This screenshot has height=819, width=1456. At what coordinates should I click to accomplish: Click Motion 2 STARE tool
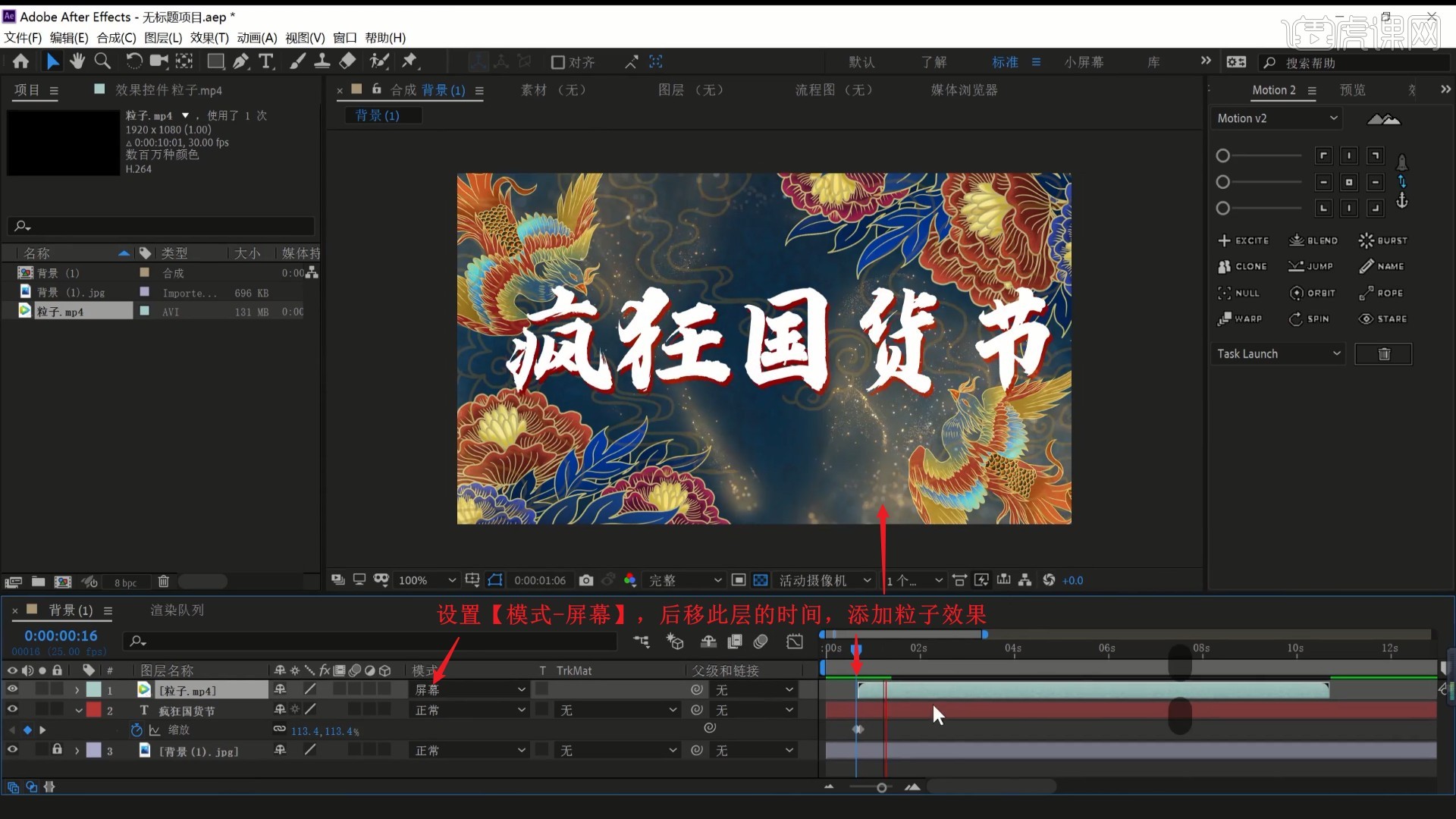click(1383, 318)
